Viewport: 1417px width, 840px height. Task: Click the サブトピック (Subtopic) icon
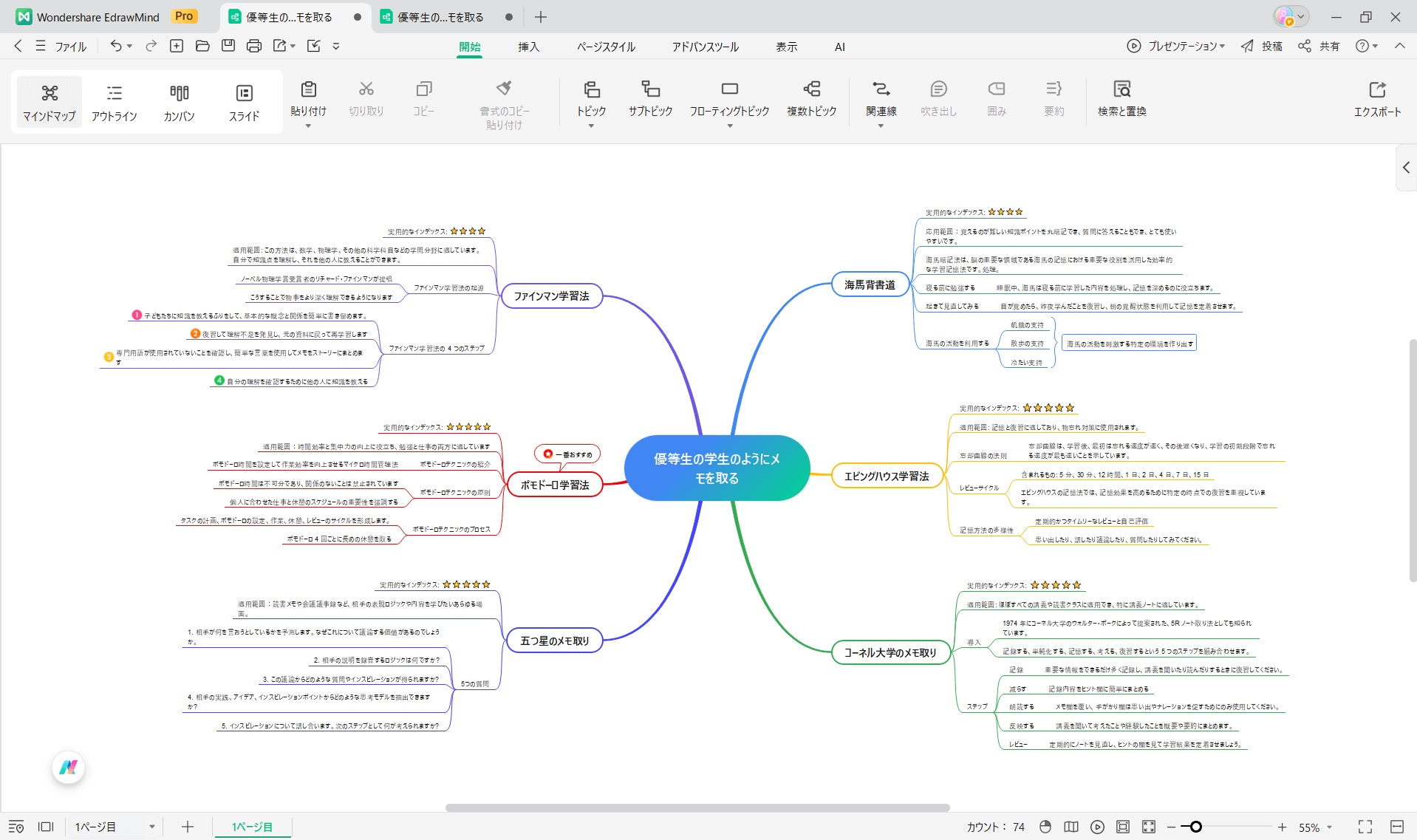650,89
